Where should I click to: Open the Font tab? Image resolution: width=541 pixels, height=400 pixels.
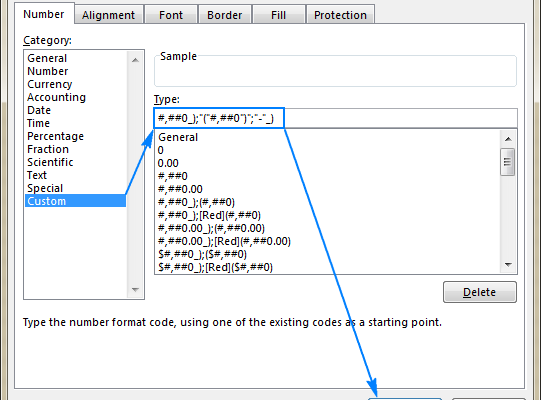(x=171, y=15)
